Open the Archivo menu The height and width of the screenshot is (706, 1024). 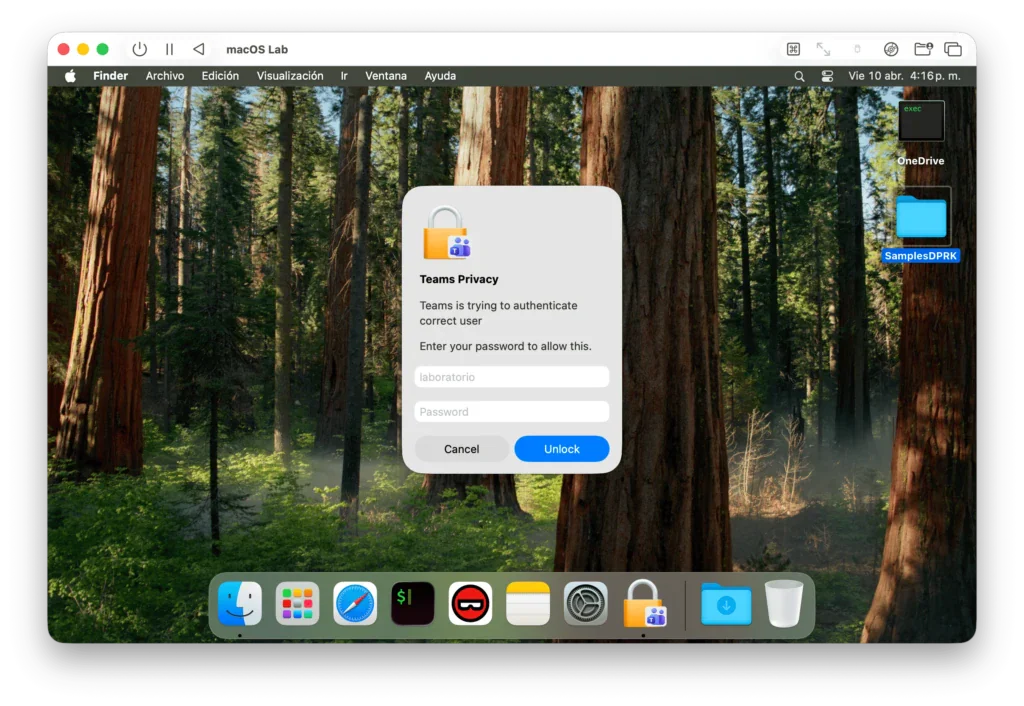[x=164, y=75]
